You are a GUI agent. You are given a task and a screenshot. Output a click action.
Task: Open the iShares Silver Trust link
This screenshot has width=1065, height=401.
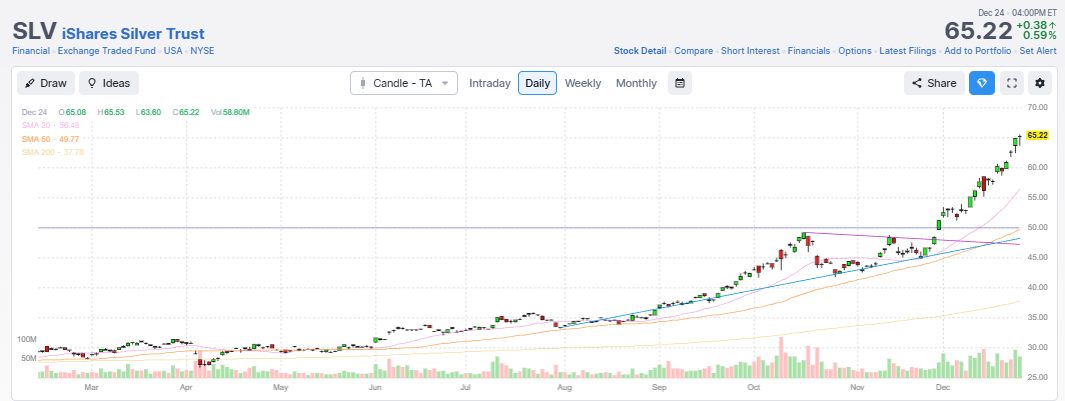pyautogui.click(x=133, y=33)
